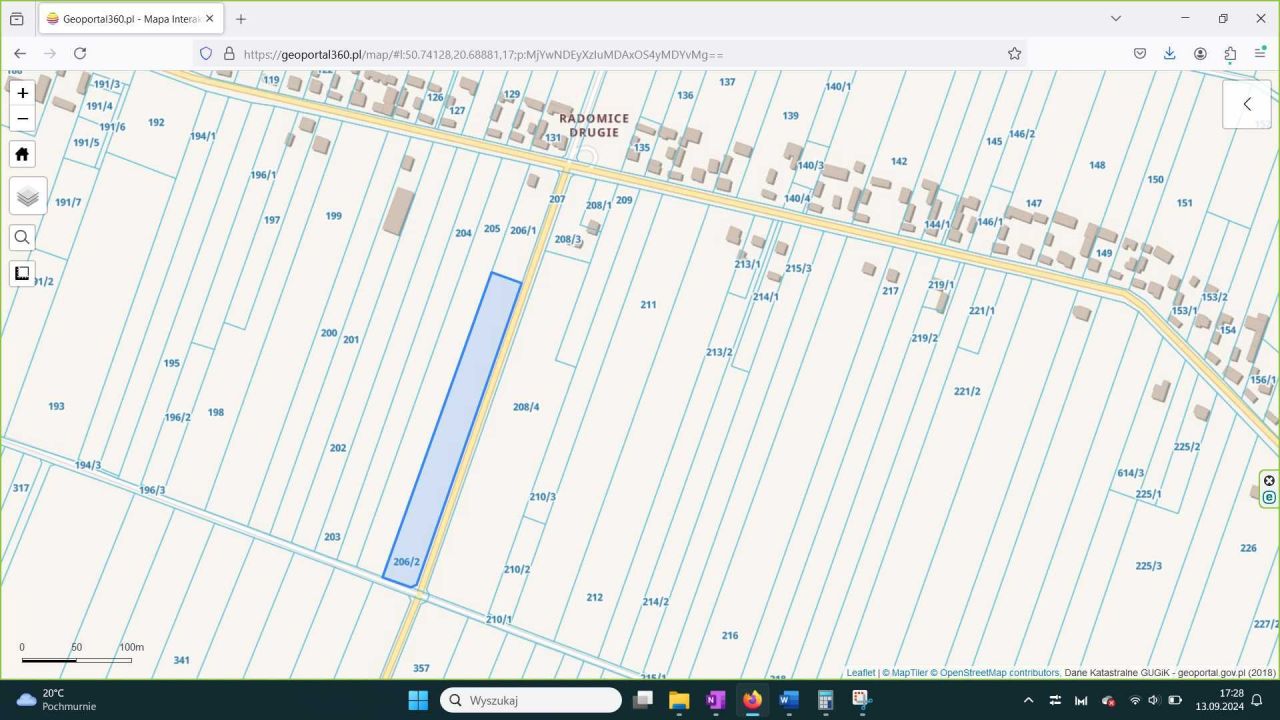Zoom in on the map
This screenshot has height=720, width=1280.
point(22,93)
